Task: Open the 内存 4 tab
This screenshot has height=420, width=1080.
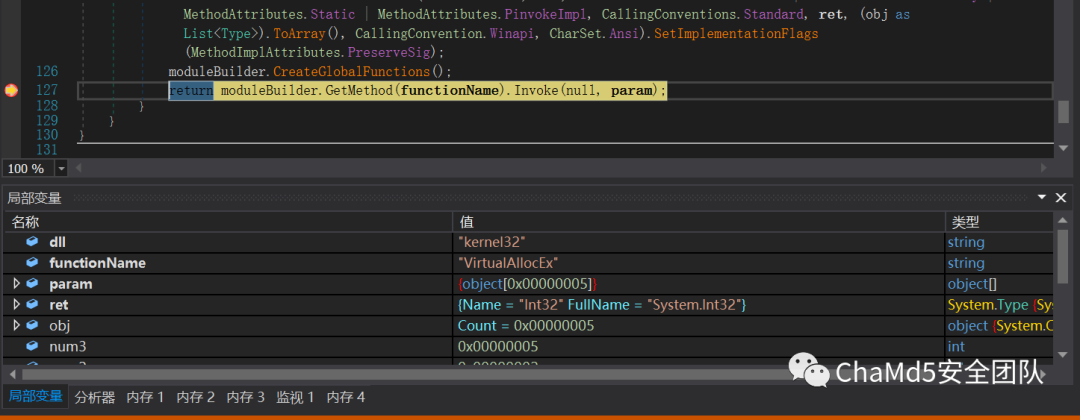Action: tap(345, 397)
